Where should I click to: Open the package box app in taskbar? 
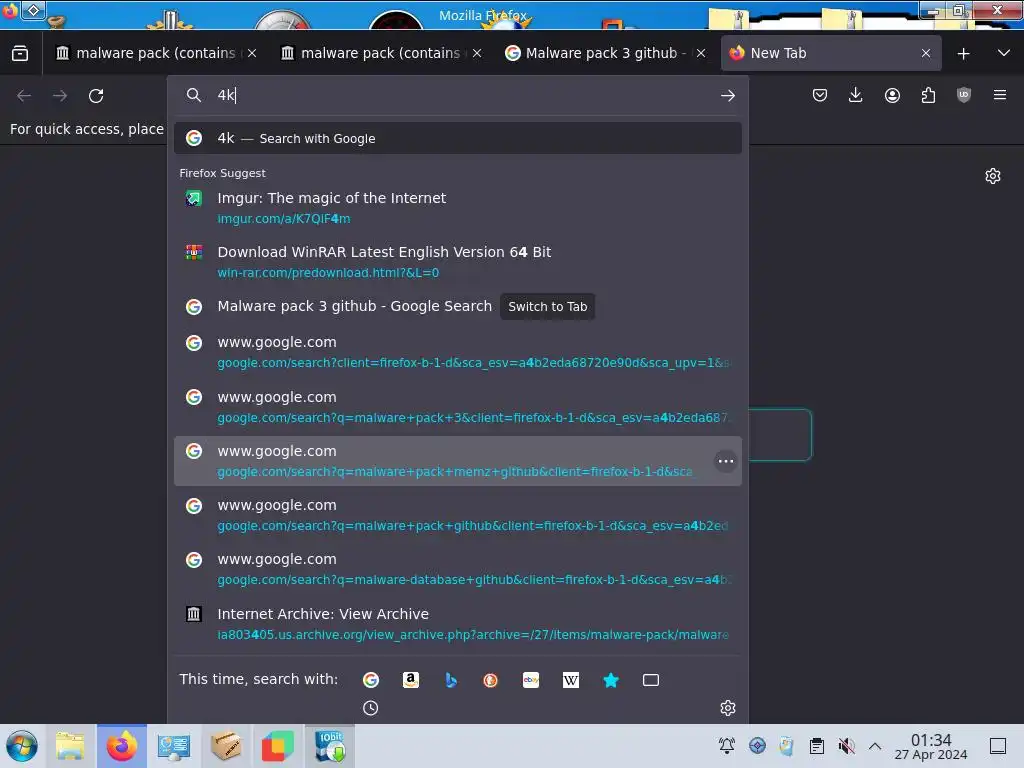pyautogui.click(x=227, y=746)
